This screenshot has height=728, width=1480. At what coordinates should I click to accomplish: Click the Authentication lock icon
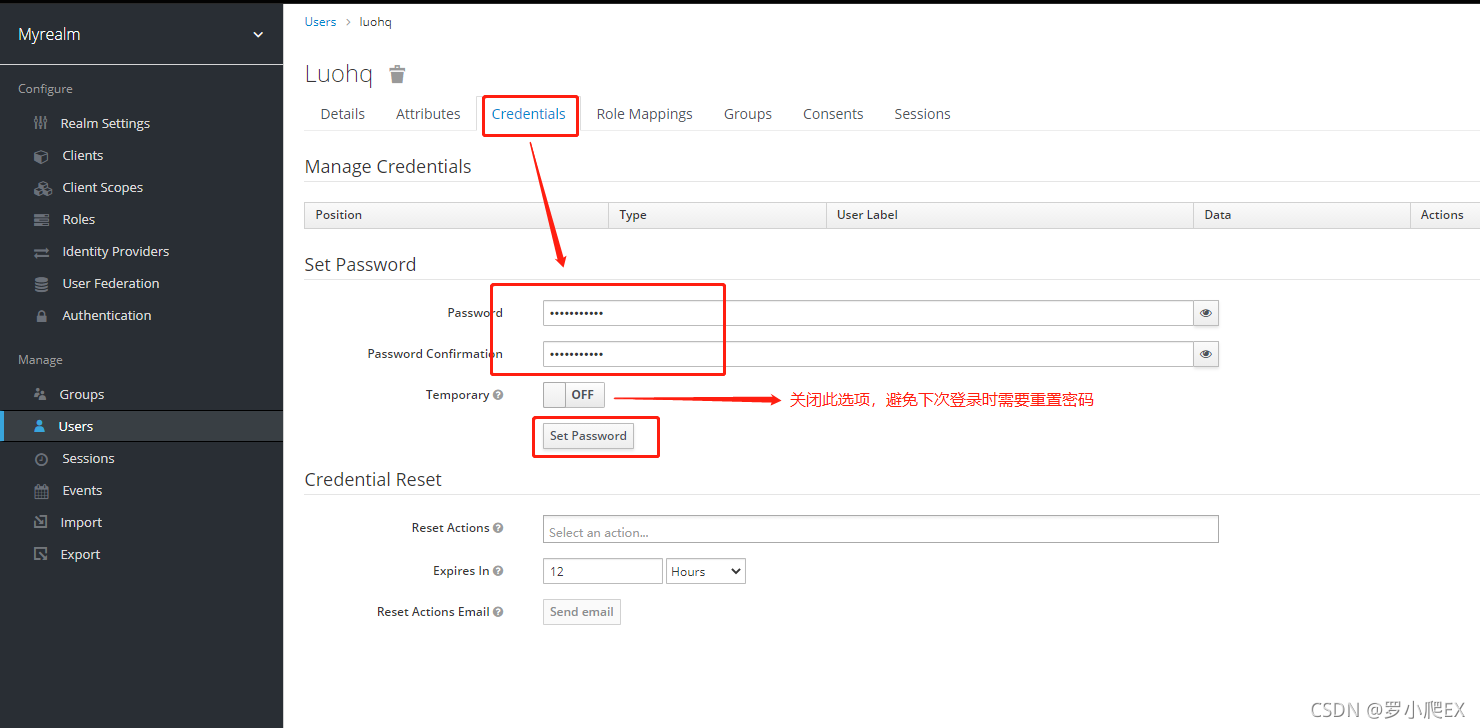[41, 316]
